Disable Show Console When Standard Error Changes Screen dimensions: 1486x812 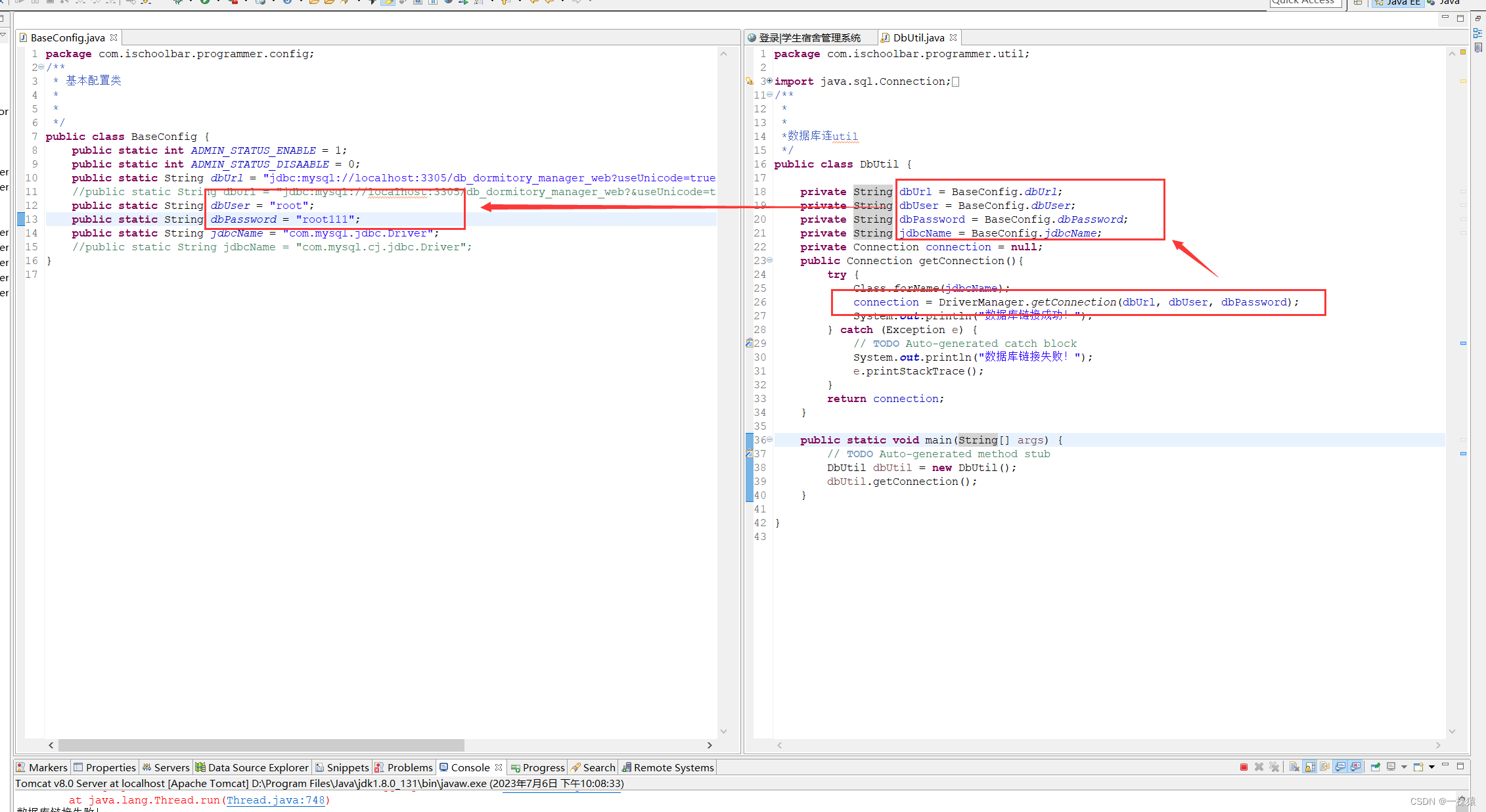1355,767
